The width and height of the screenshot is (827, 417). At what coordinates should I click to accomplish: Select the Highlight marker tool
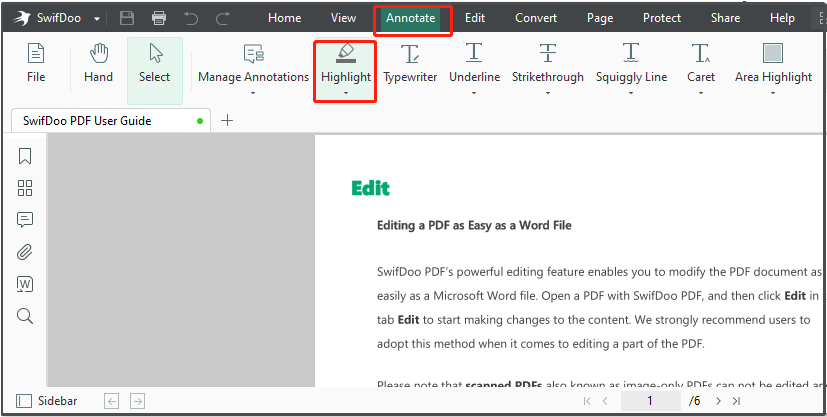click(346, 64)
